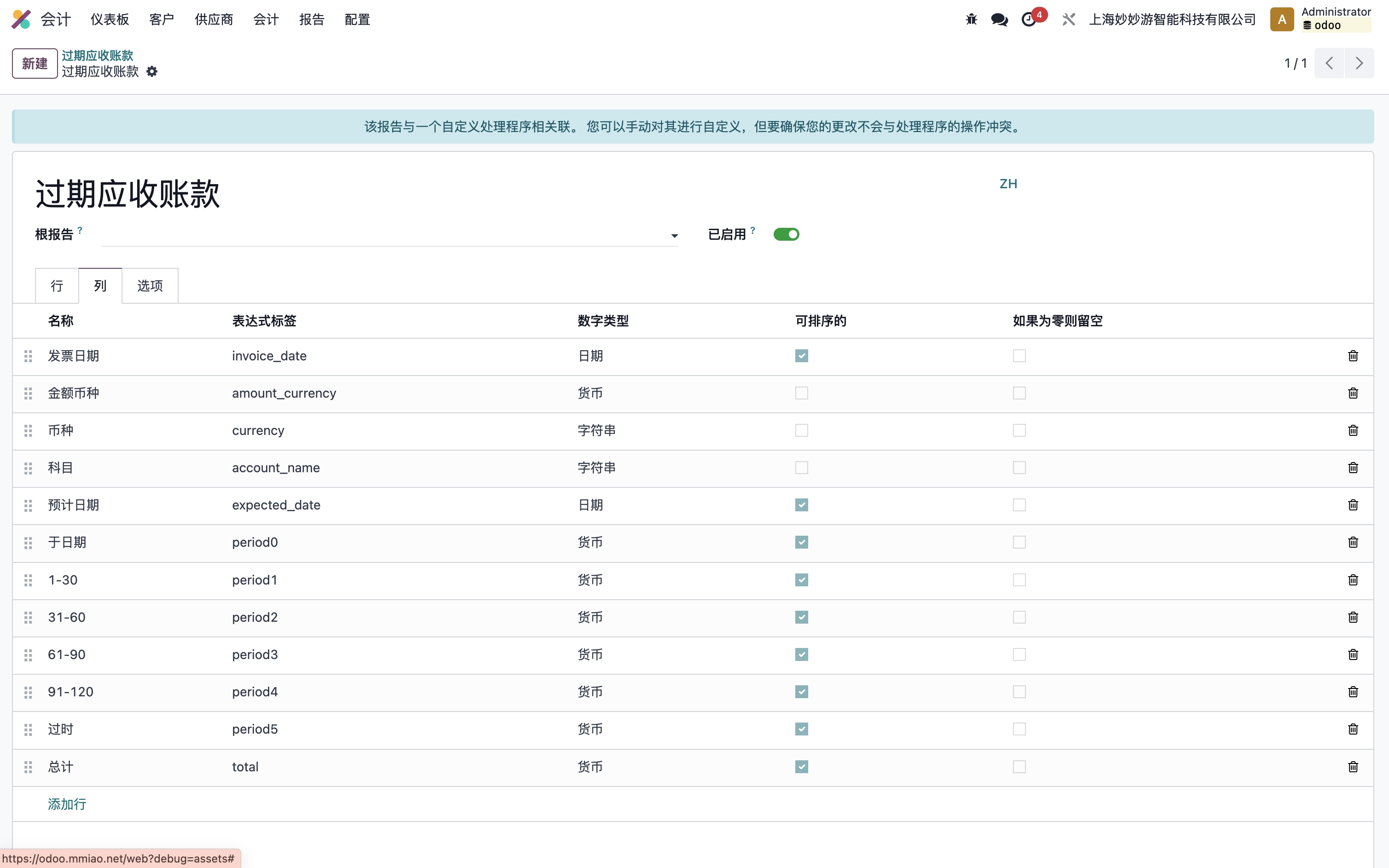Delete the 金额币种 column row

coord(1353,393)
